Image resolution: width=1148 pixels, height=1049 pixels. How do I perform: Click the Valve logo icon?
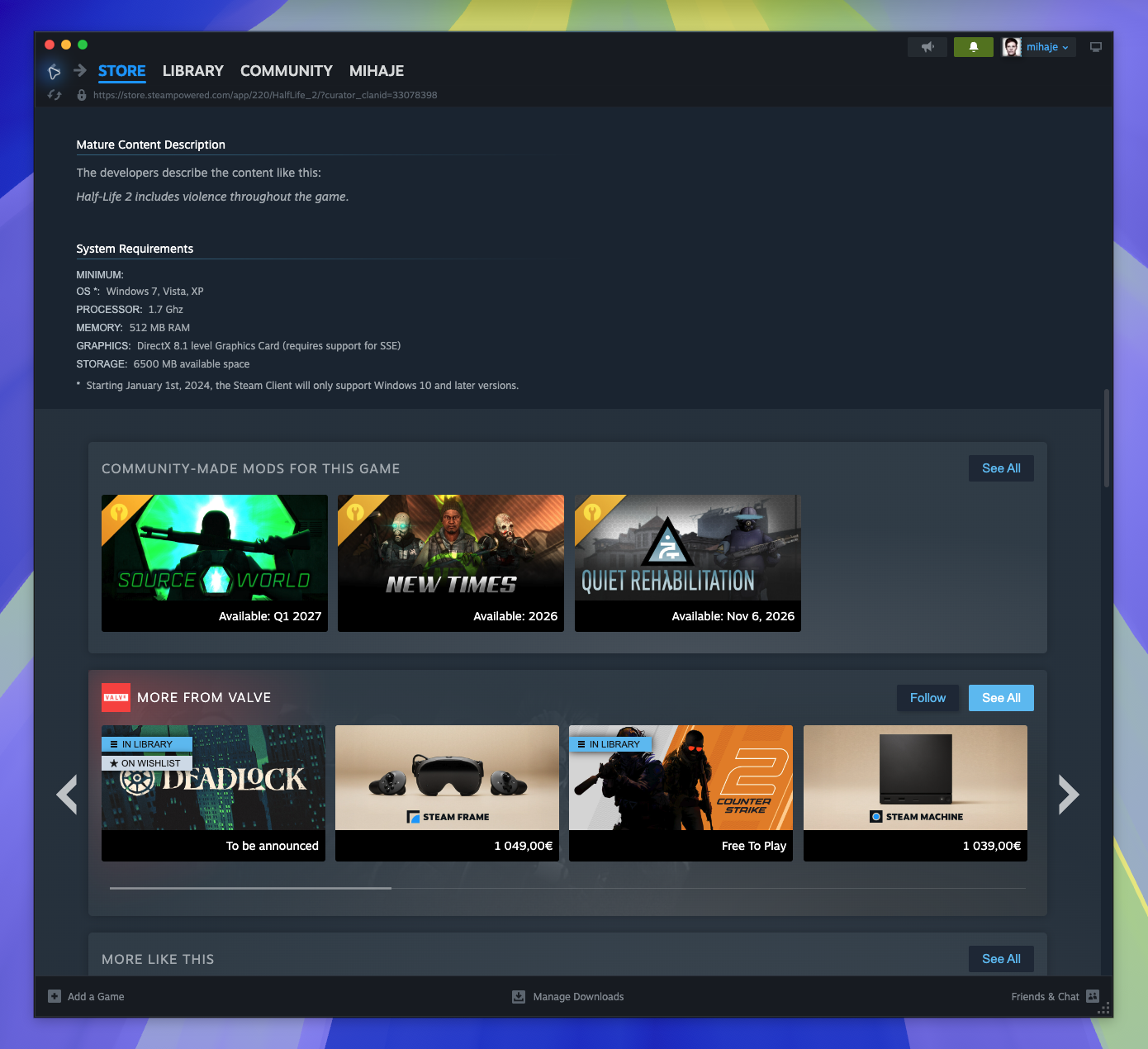[x=116, y=698]
